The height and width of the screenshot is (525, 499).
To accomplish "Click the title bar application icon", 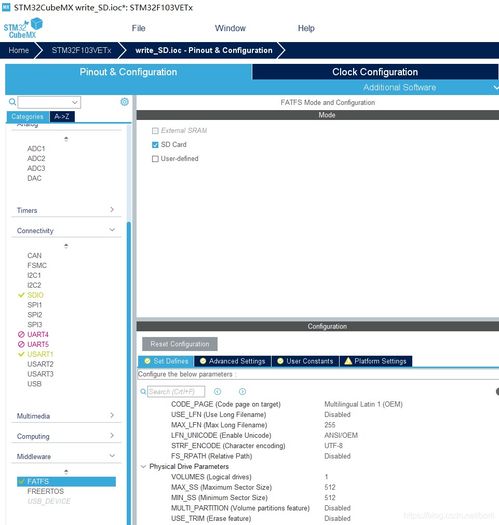I will click(6, 7).
